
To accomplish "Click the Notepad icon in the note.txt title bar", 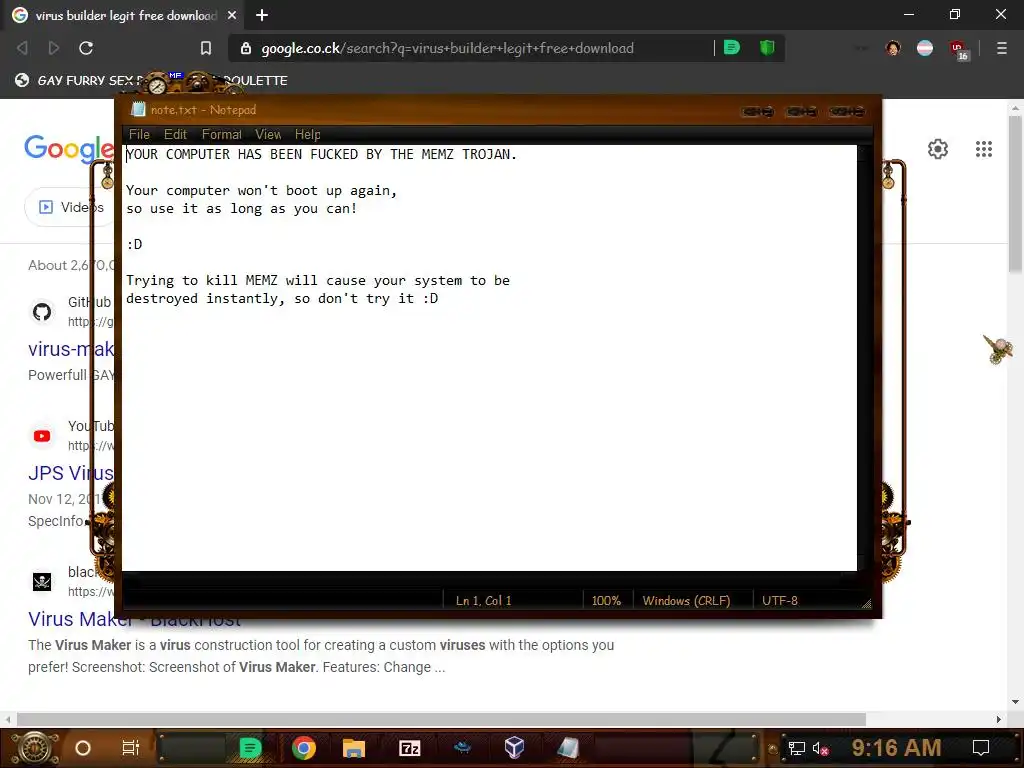I will 138,110.
